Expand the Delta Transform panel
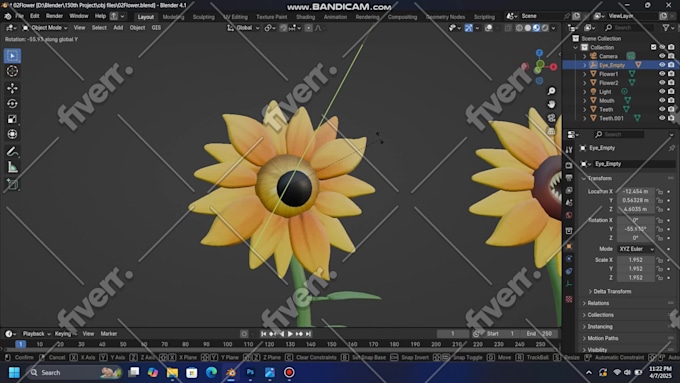 [x=612, y=291]
